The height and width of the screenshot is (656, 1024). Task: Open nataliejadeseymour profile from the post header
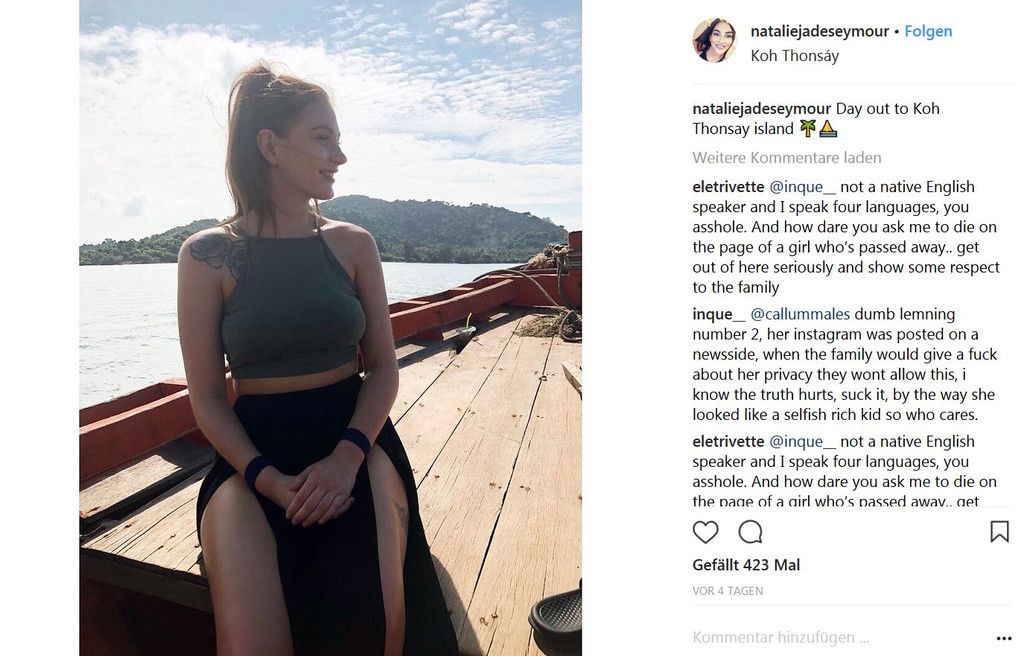819,31
